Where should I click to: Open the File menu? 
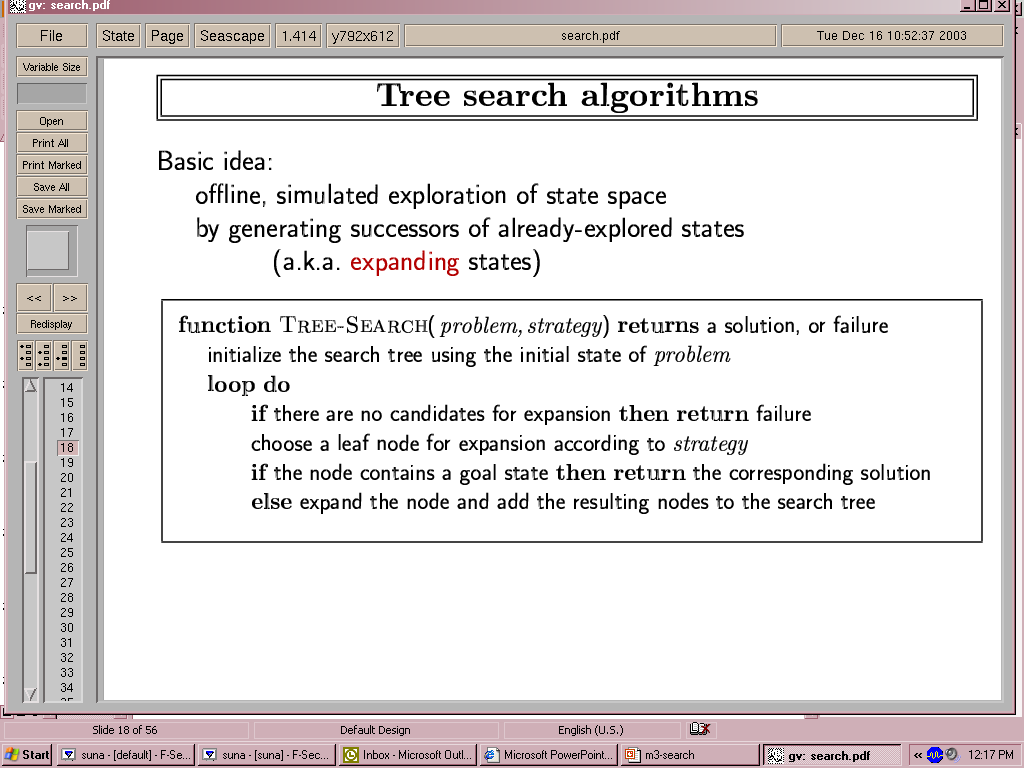click(51, 36)
